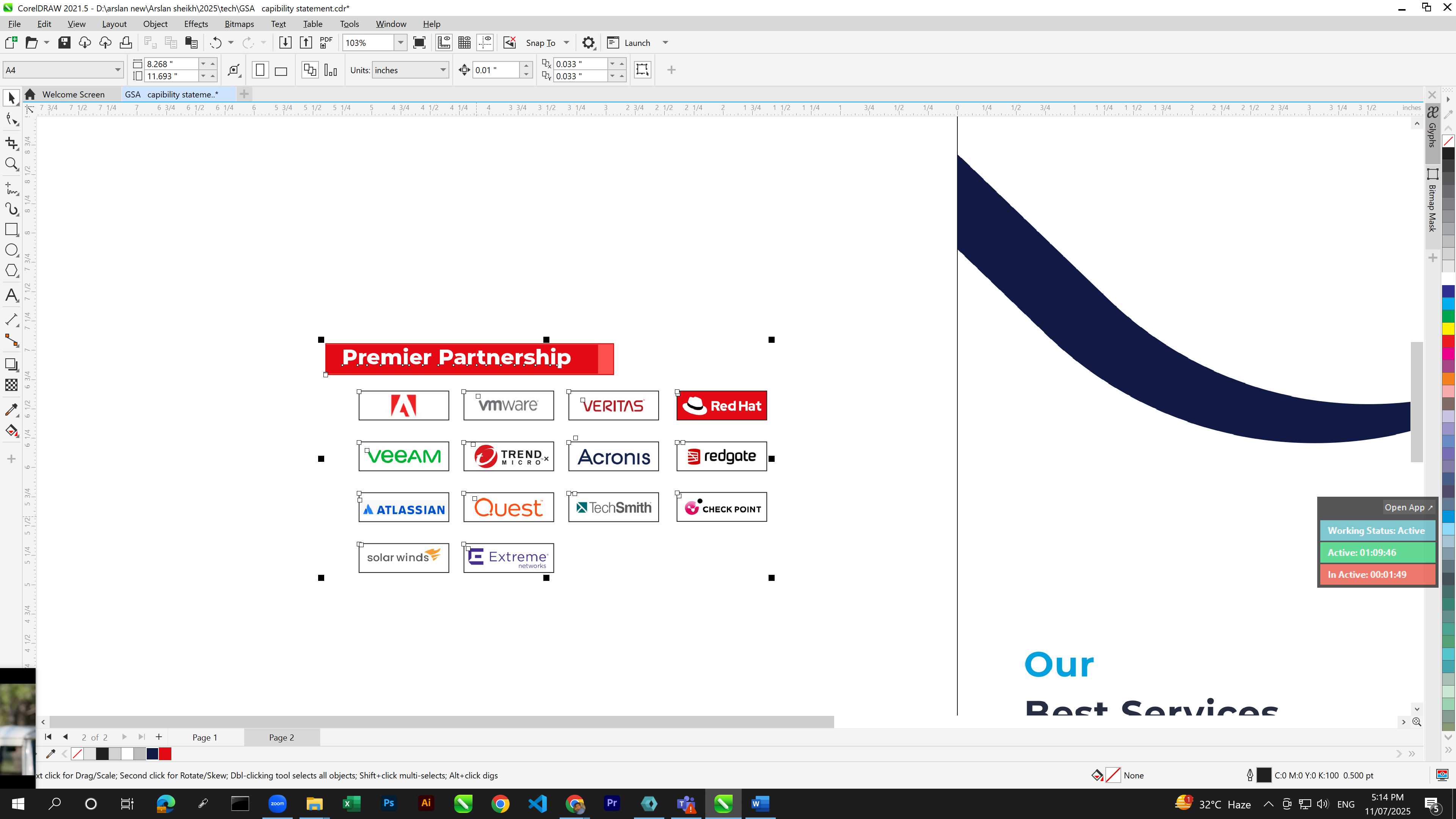1456x819 pixels.
Task: Select the Polygon tool
Action: coord(11,270)
